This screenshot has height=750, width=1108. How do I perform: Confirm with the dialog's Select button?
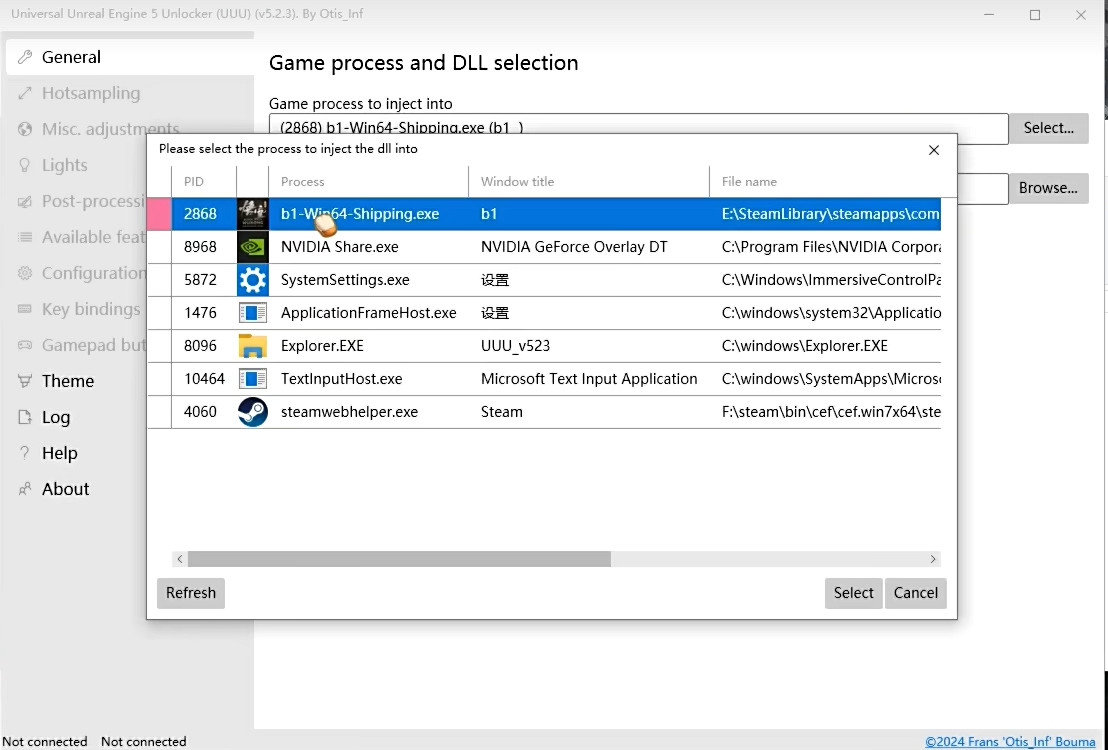853,593
